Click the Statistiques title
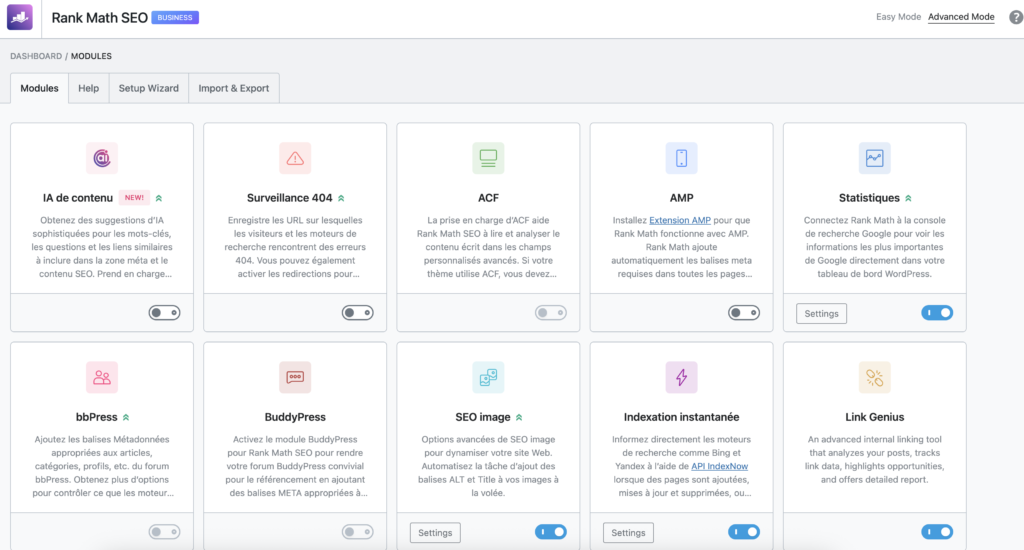Viewport: 1024px width, 550px height. (x=869, y=198)
